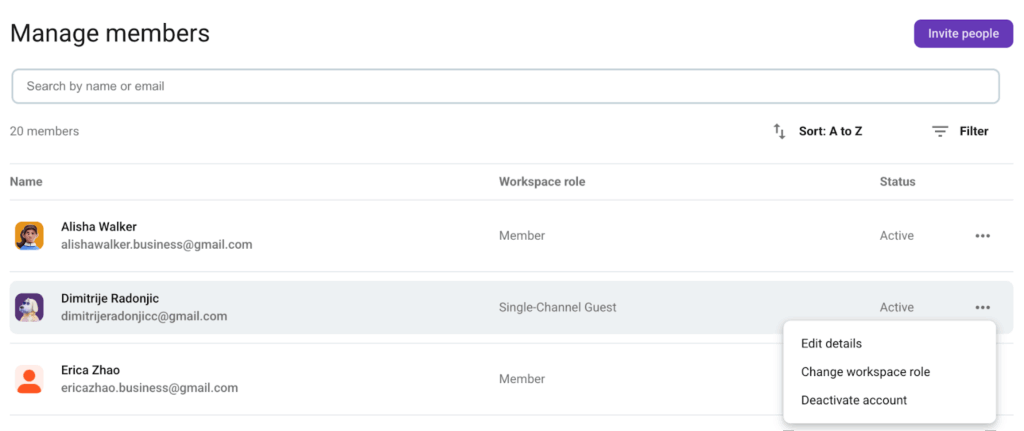Click the Status column header
Viewport: 1024px width, 431px height.
[897, 182]
